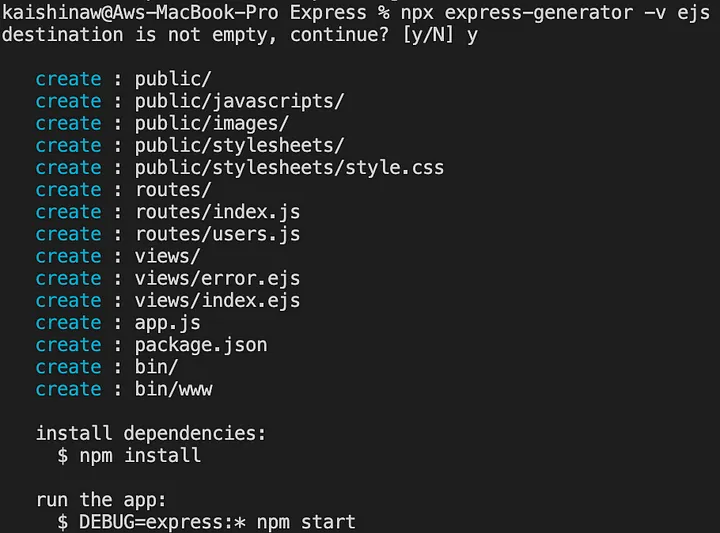Select the 'views/index.ejs' file path
The height and width of the screenshot is (533, 720).
217,300
